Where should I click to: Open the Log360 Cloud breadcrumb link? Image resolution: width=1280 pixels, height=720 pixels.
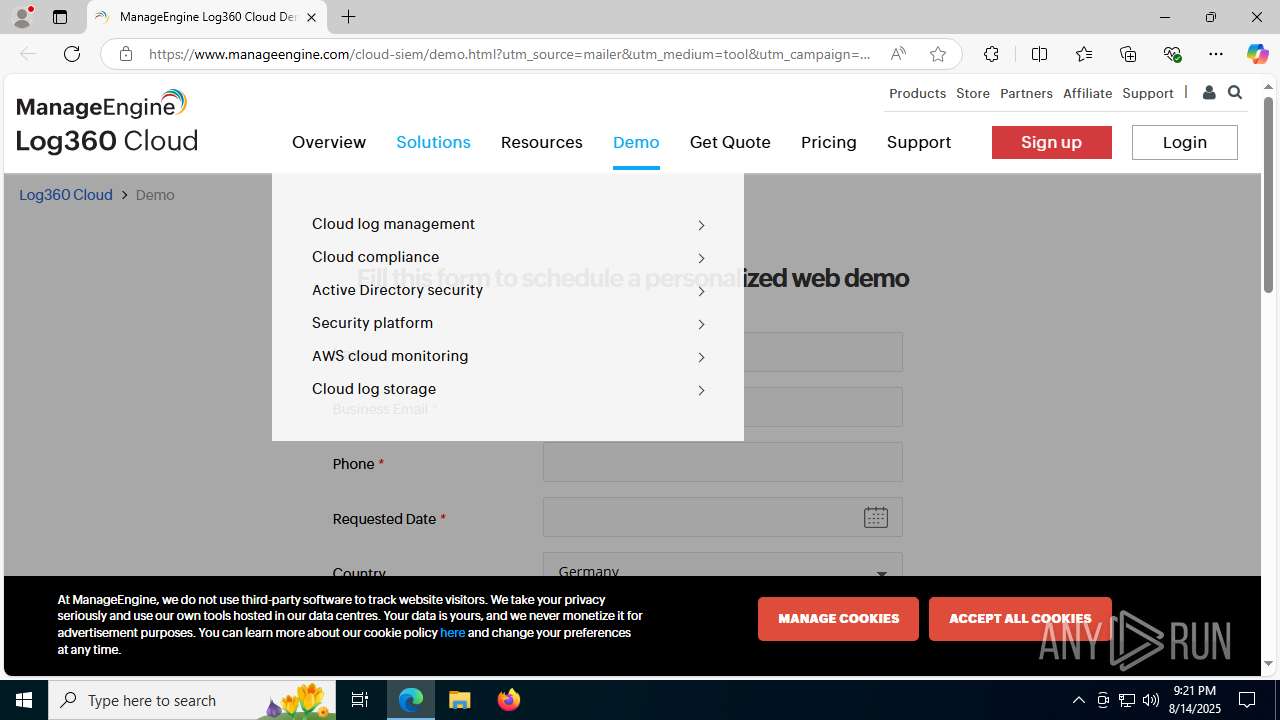pyautogui.click(x=66, y=195)
